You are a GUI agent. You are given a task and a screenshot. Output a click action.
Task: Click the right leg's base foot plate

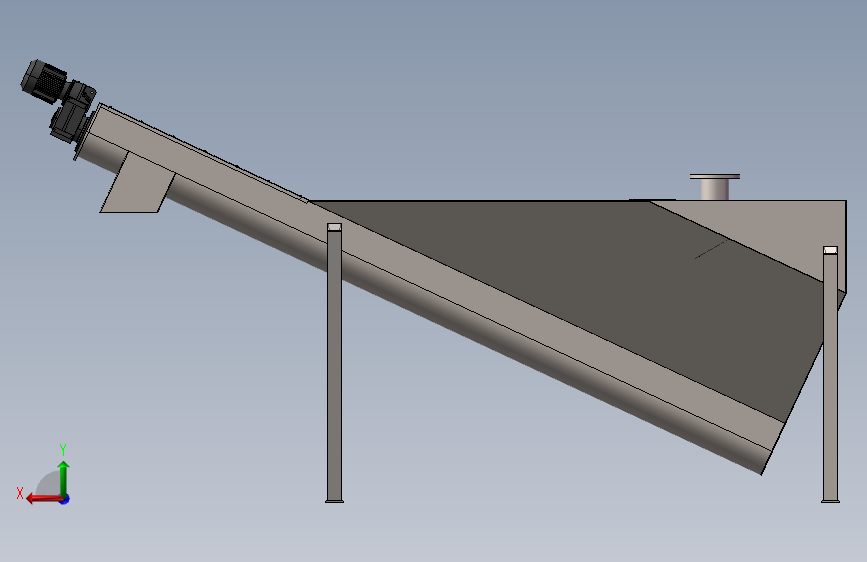point(830,501)
